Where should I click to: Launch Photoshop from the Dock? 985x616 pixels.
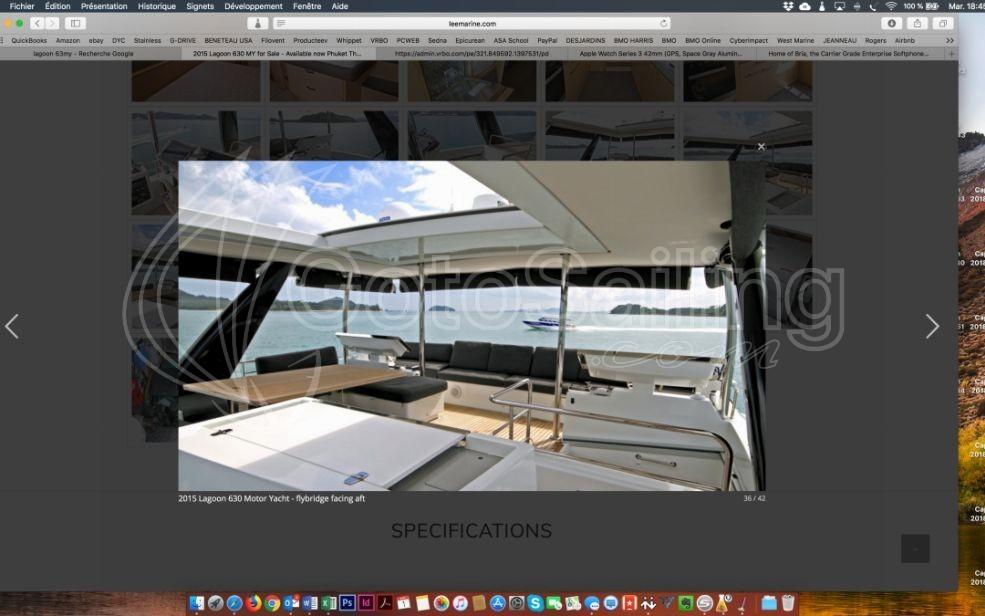tap(347, 603)
